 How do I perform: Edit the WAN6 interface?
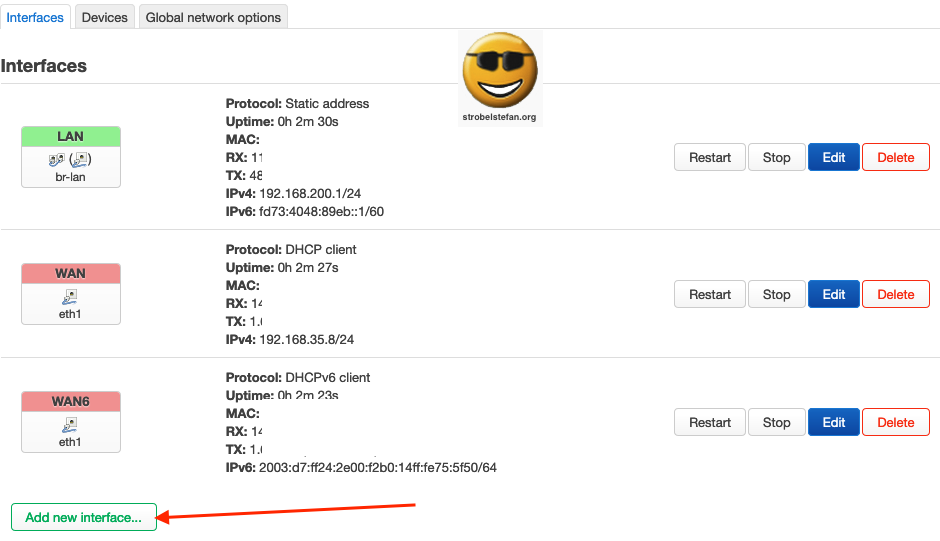click(x=833, y=422)
